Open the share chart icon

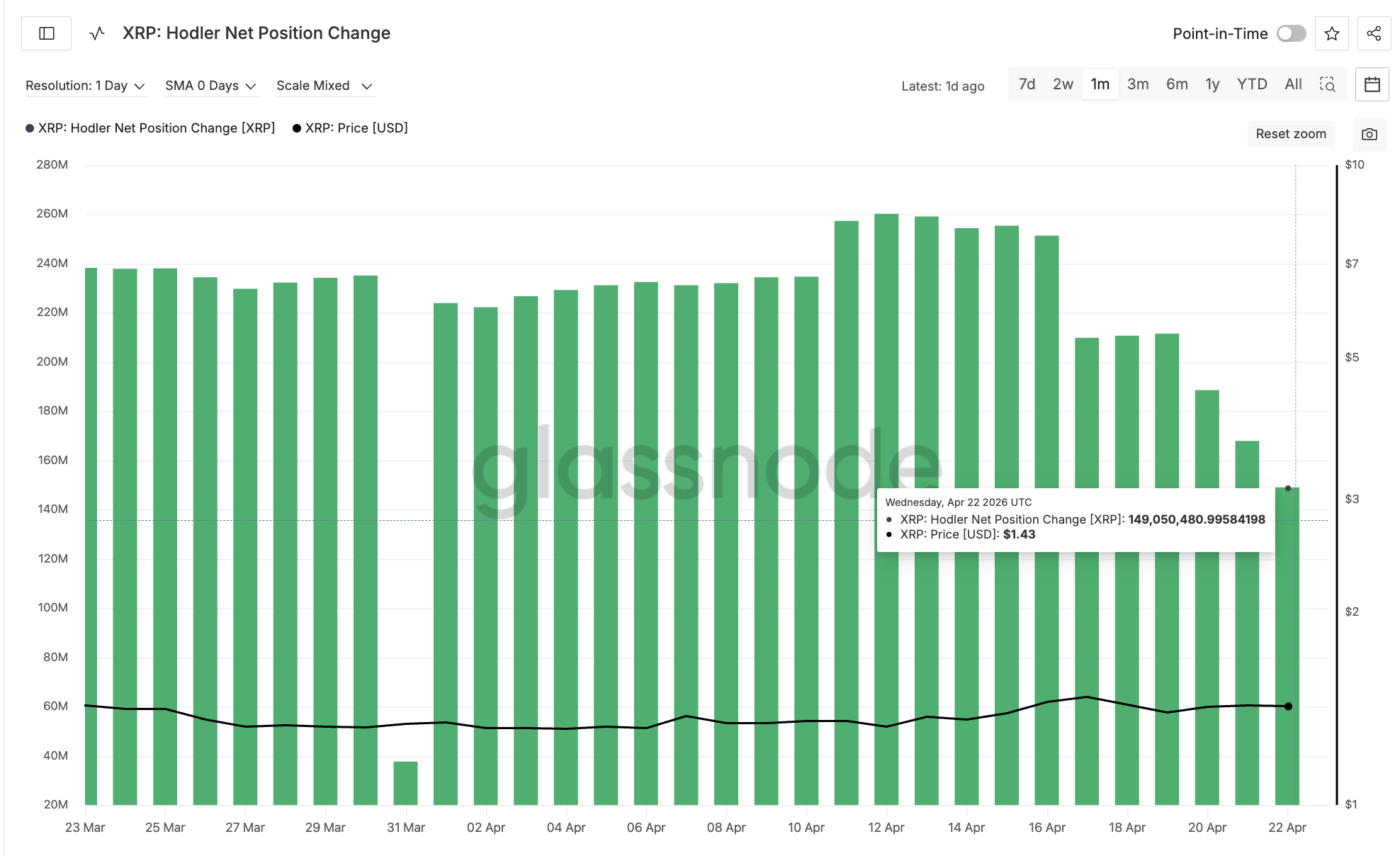click(x=1374, y=33)
